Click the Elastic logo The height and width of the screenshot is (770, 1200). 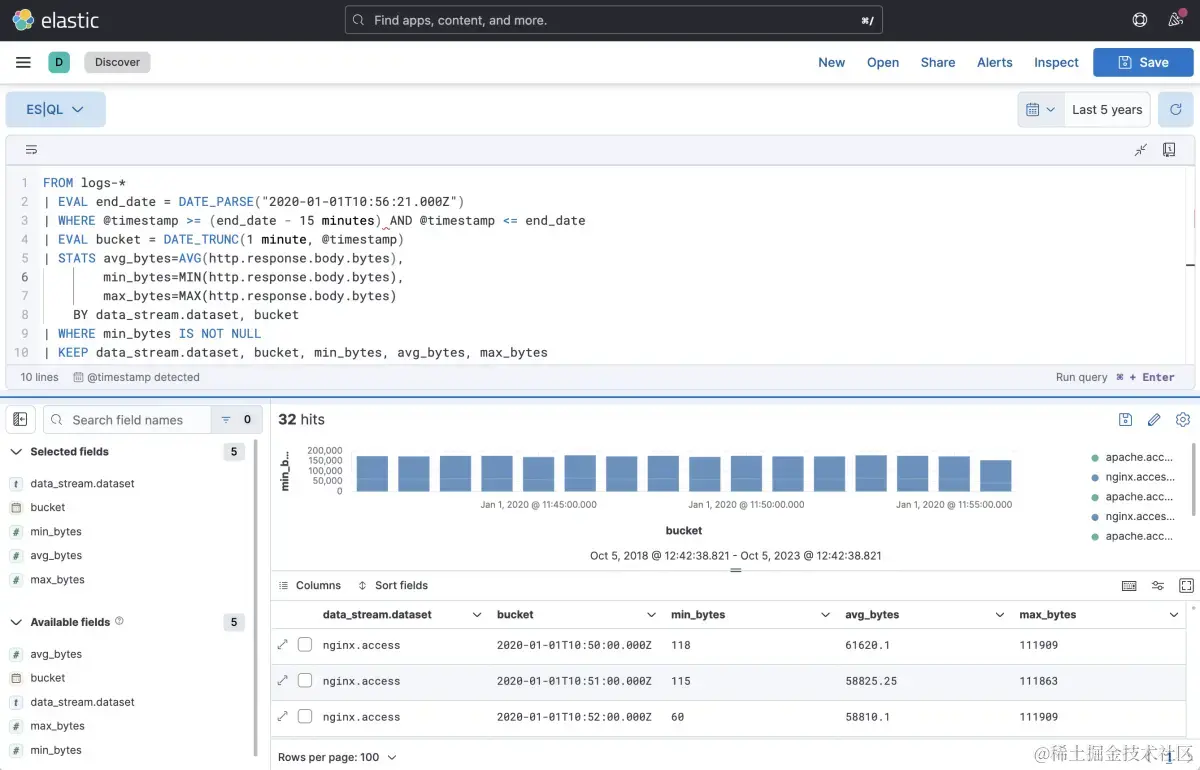point(56,20)
